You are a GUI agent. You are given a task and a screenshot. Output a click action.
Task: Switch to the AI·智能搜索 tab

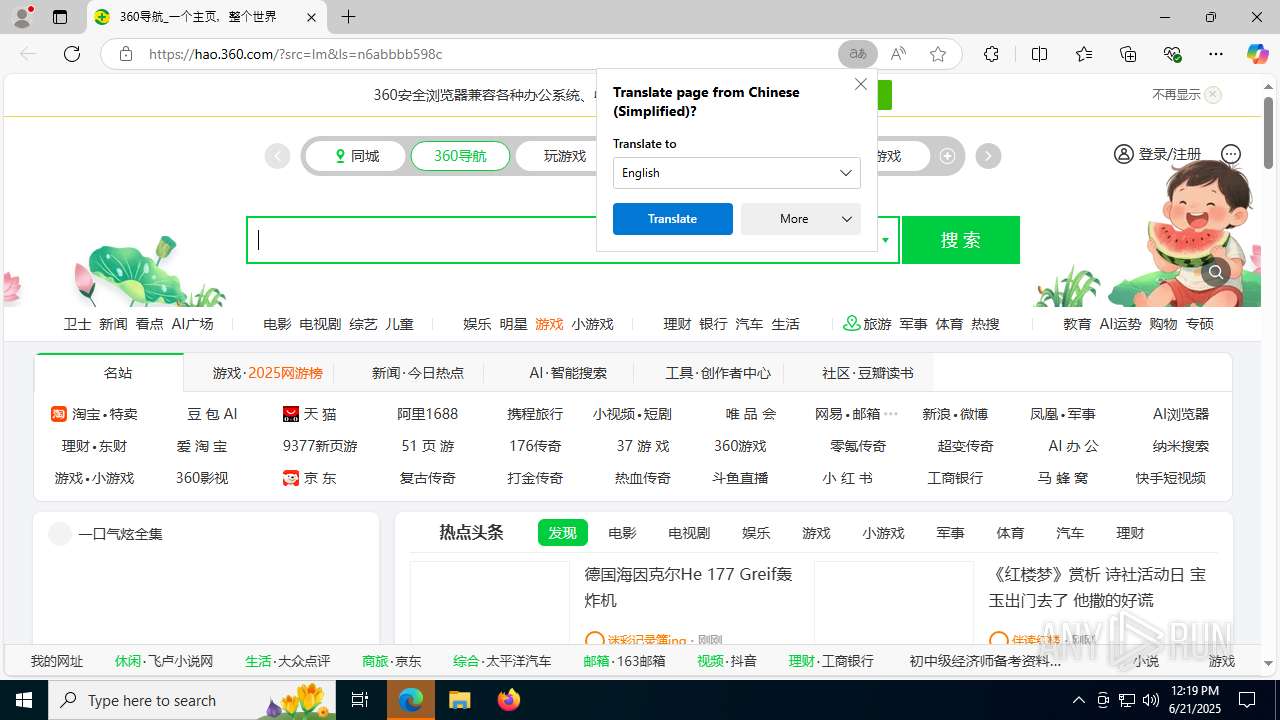point(568,373)
